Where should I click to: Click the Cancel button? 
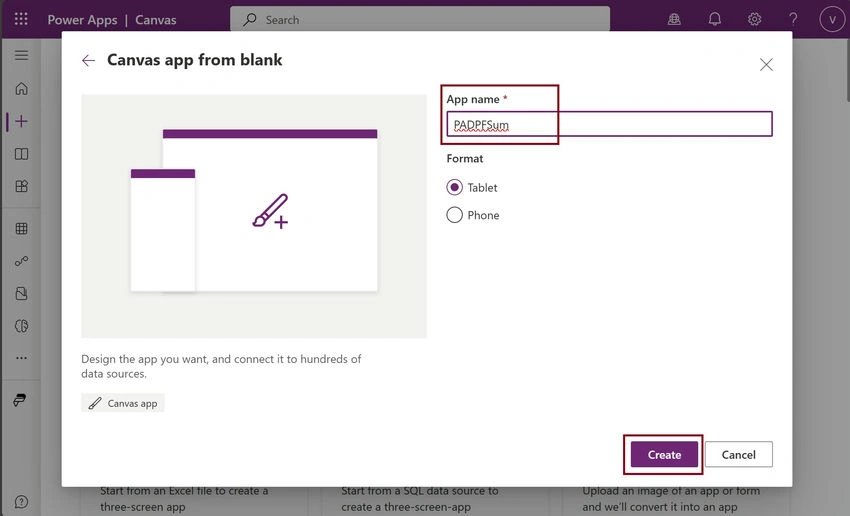(x=738, y=454)
